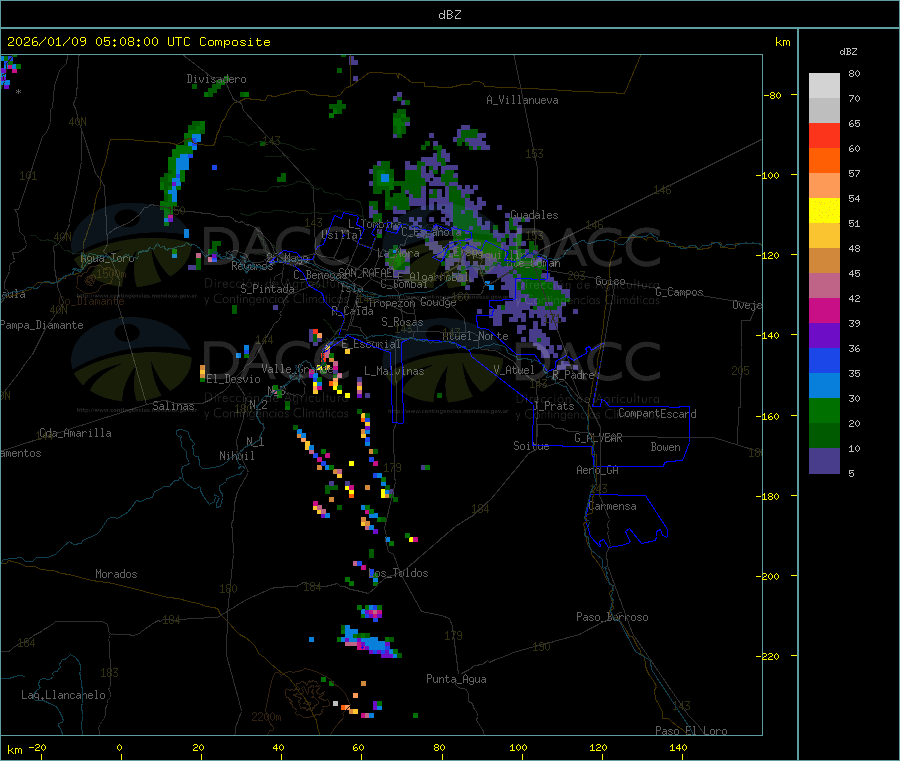Pick the purple 5 dBZ legend swatch

point(824,461)
